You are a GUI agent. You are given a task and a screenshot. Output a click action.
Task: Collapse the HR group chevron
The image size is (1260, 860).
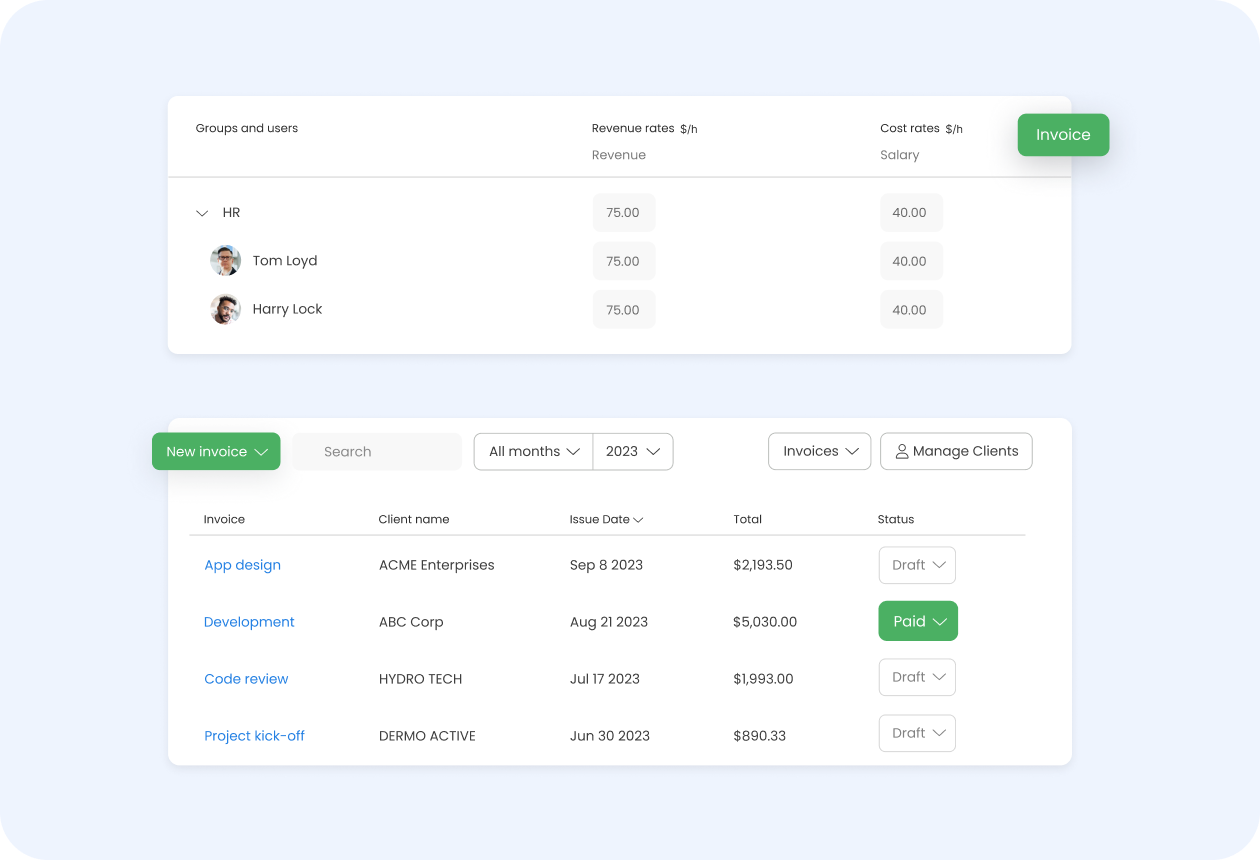coord(202,213)
